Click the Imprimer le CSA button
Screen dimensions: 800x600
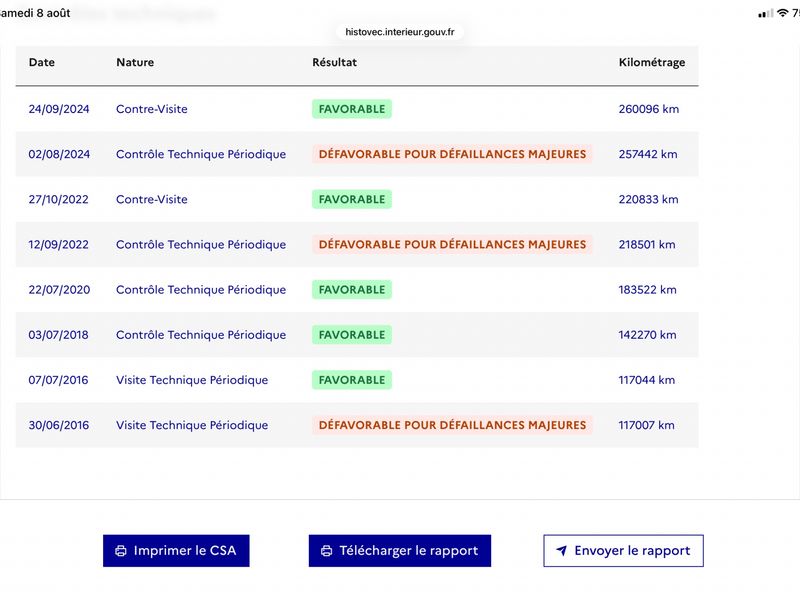pyautogui.click(x=176, y=551)
